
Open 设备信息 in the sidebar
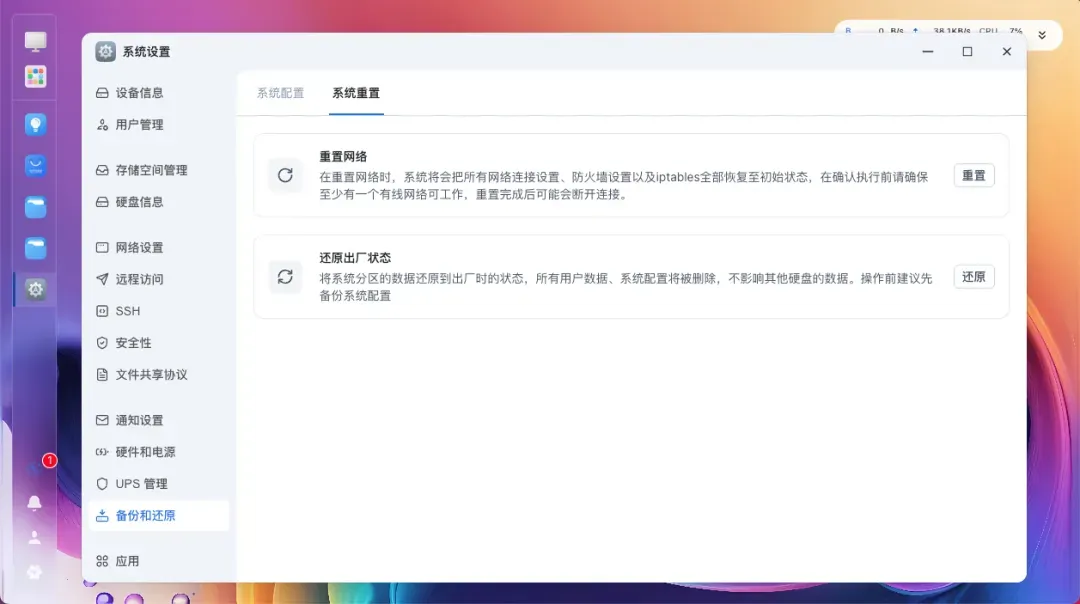point(139,93)
